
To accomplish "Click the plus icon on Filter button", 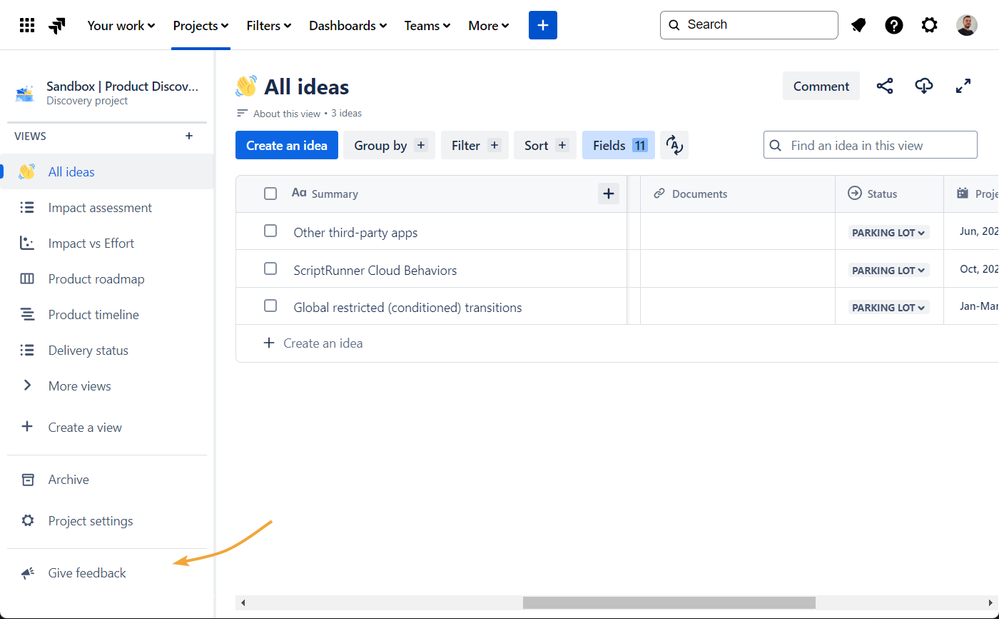I will (494, 145).
